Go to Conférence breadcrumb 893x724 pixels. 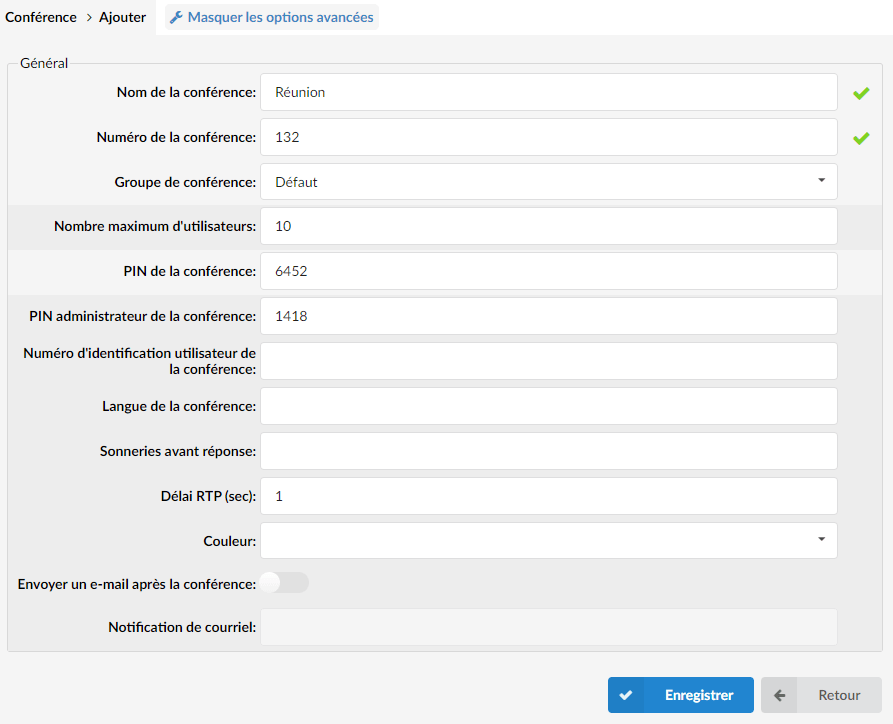(40, 17)
